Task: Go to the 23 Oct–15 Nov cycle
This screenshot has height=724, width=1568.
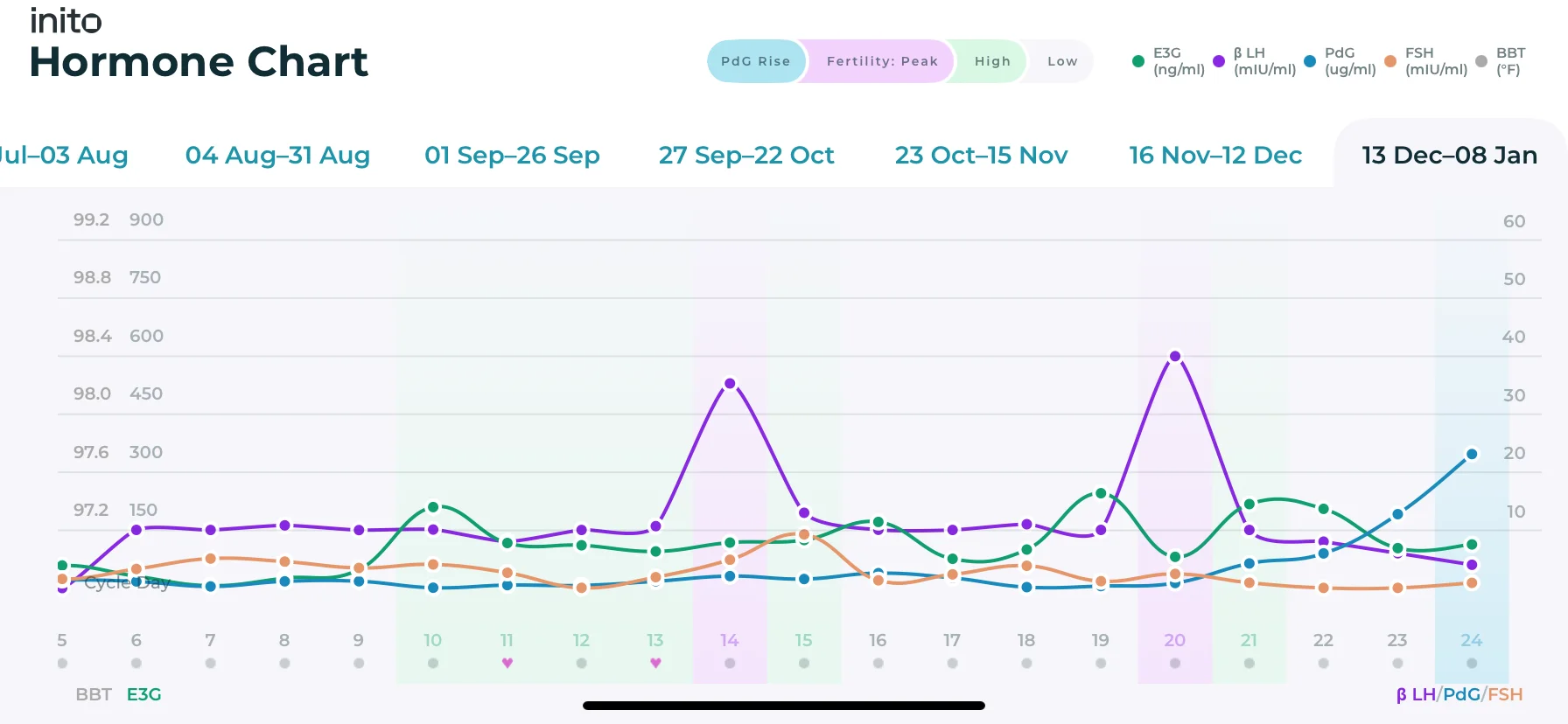Action: pyautogui.click(x=981, y=155)
